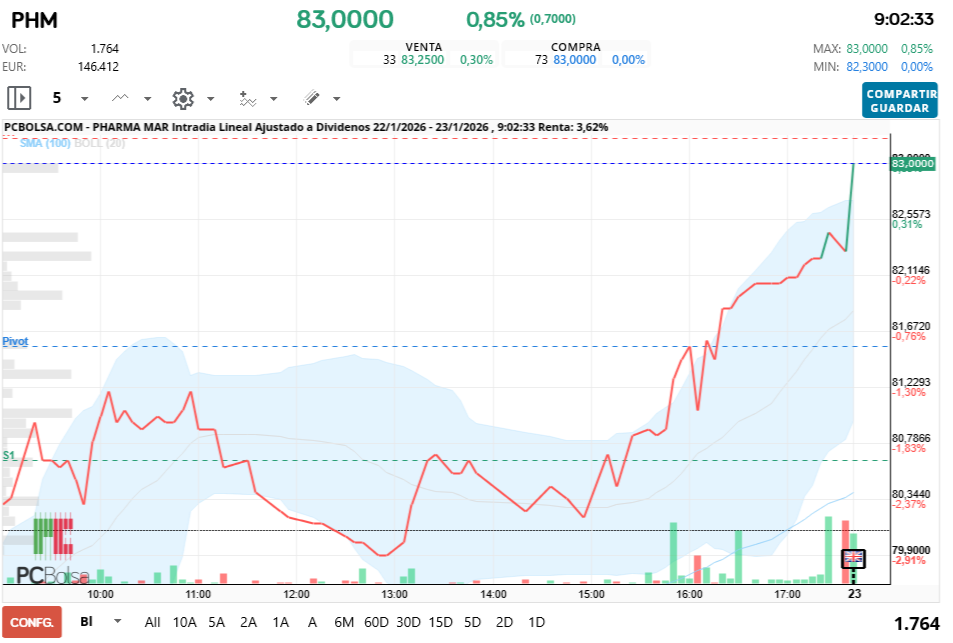
Task: Open the indicators icon
Action: 247,98
